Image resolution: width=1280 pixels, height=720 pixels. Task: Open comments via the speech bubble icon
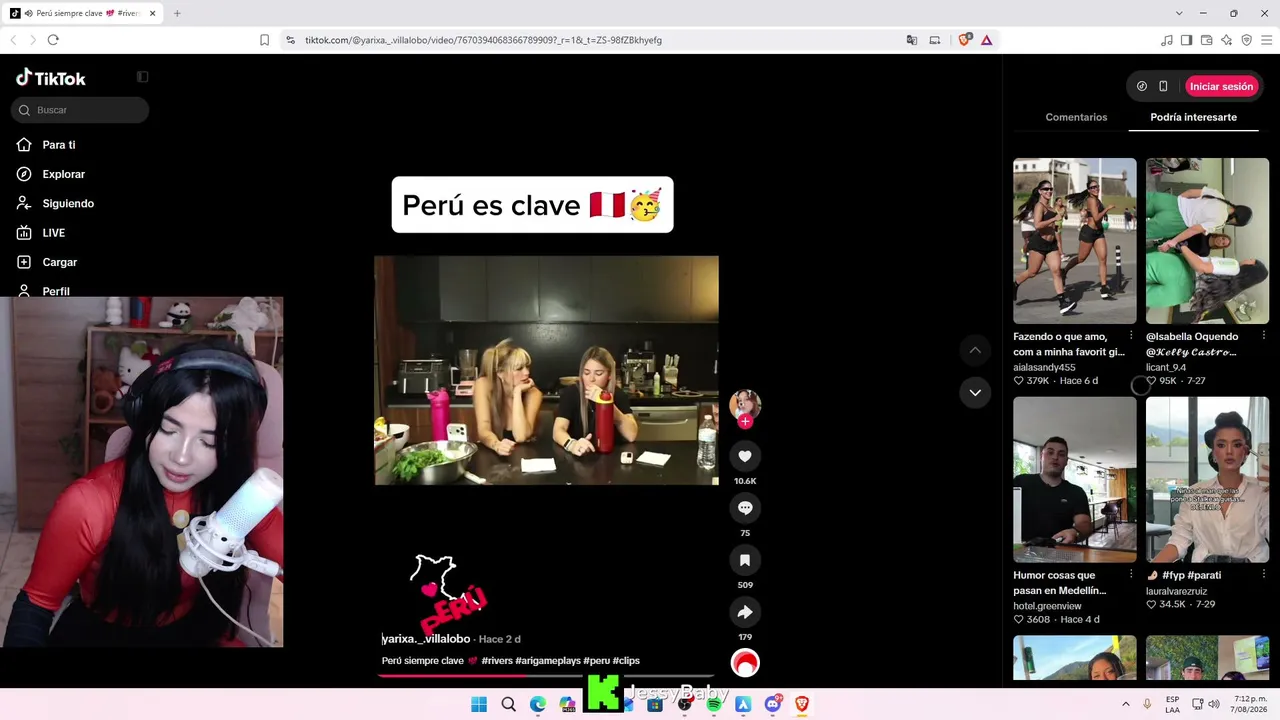pyautogui.click(x=745, y=508)
